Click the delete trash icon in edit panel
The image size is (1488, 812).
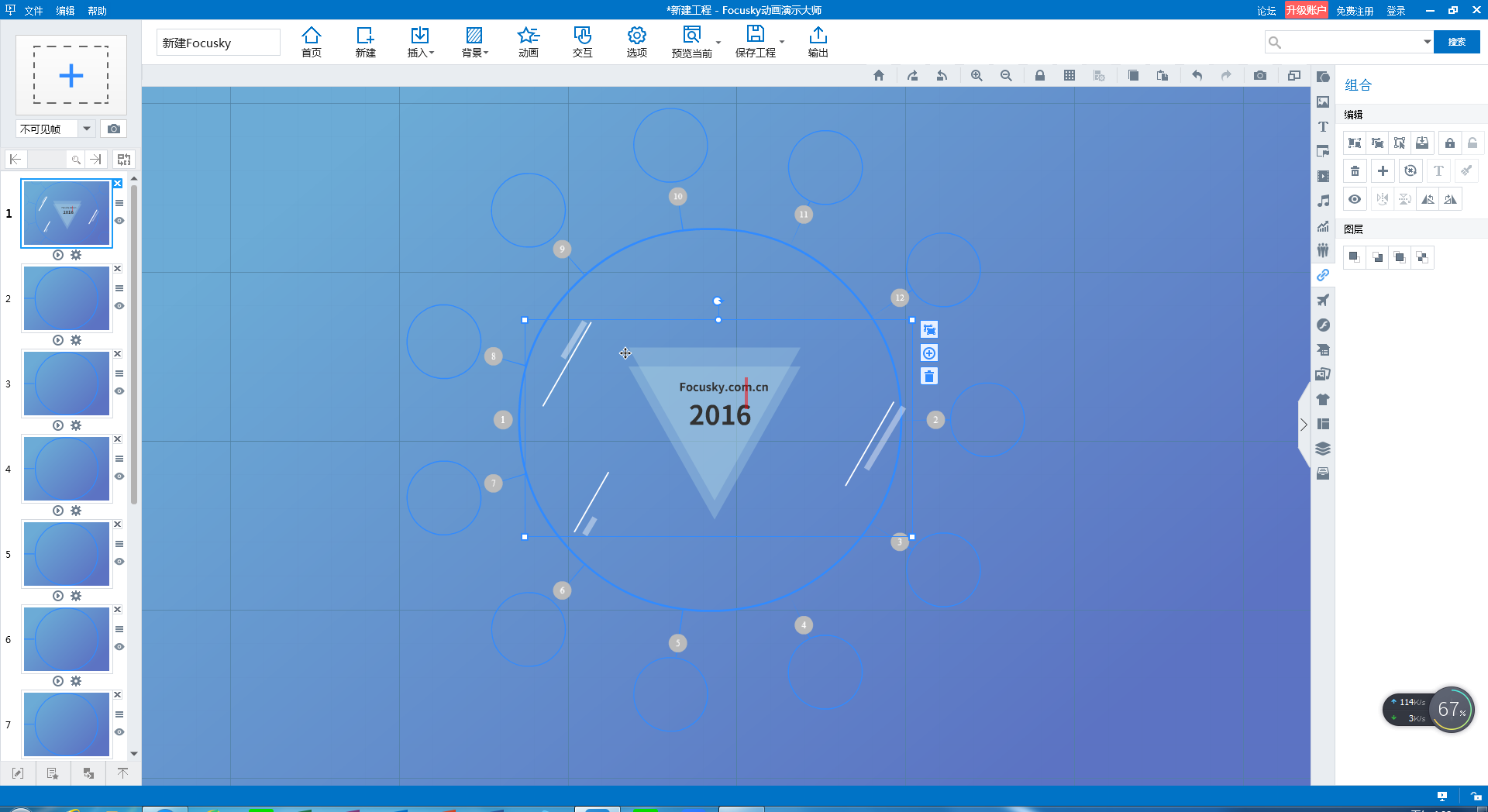click(1355, 171)
